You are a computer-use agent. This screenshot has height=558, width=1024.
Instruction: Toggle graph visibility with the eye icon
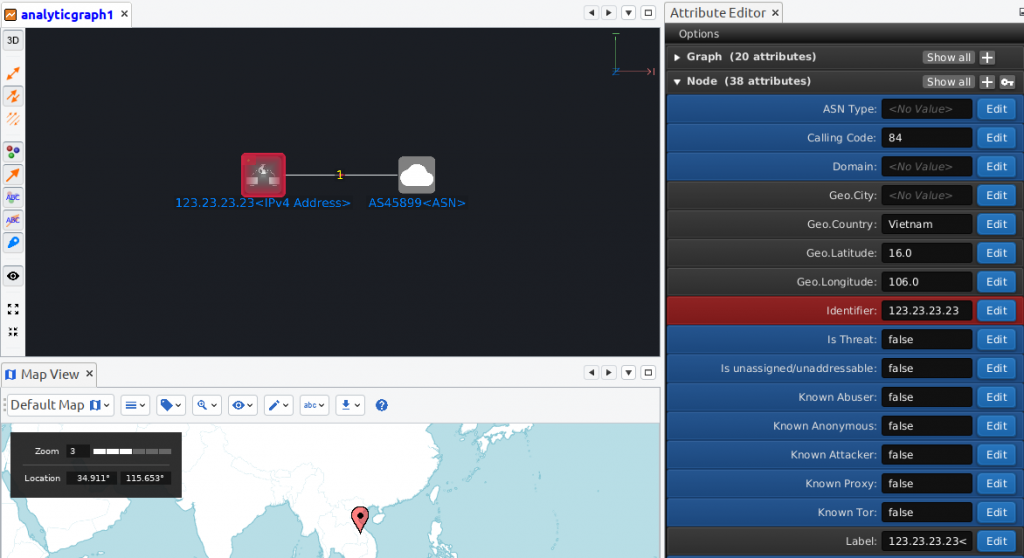tap(13, 275)
